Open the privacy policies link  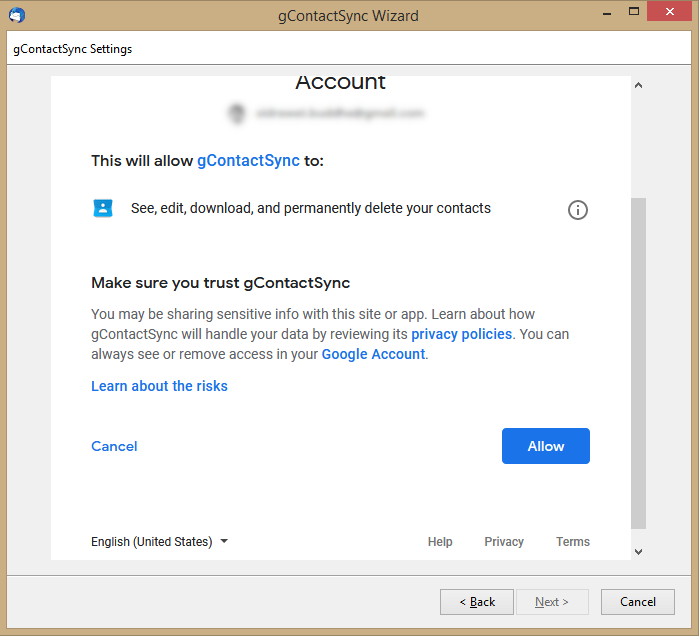click(x=461, y=334)
